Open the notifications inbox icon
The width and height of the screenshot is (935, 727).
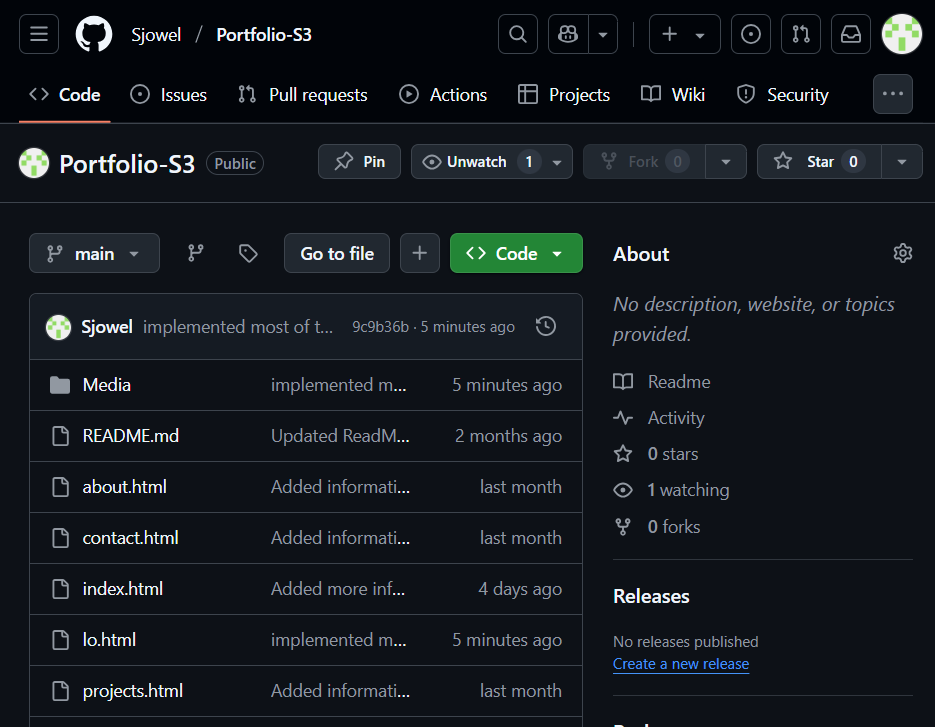click(851, 35)
